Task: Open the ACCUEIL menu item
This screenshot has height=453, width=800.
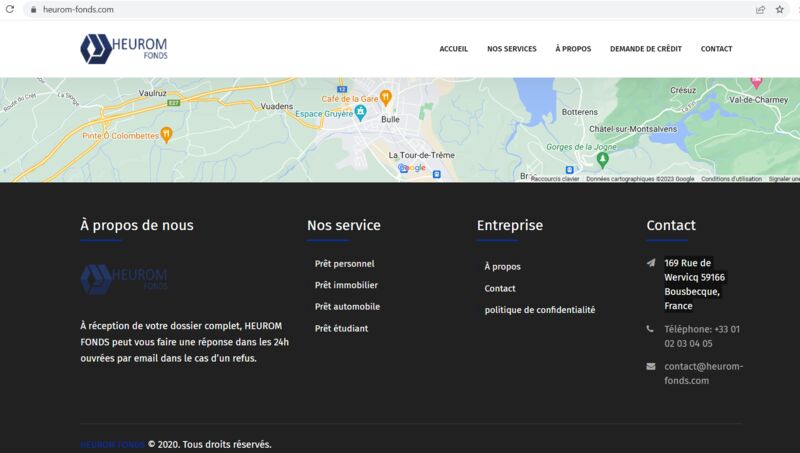Action: point(454,49)
